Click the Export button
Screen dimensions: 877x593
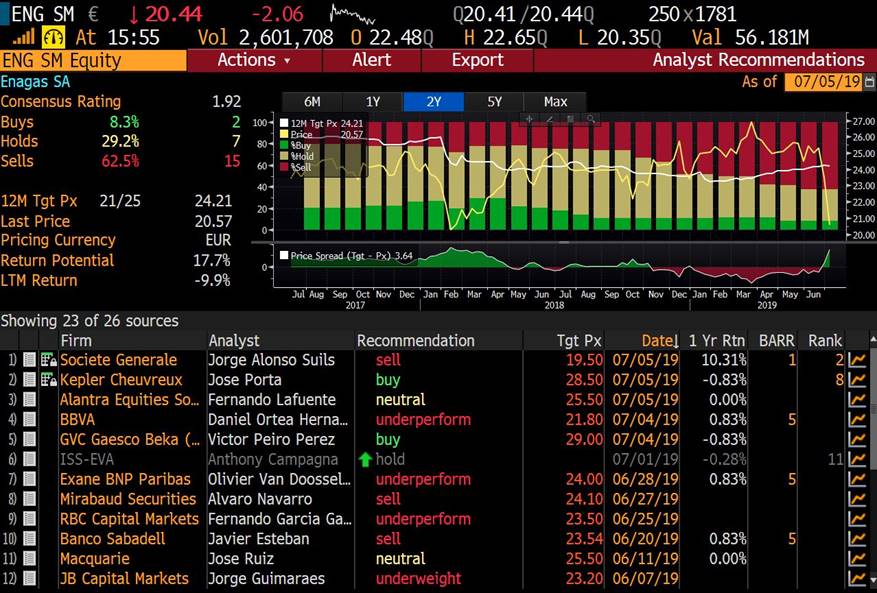(x=477, y=60)
